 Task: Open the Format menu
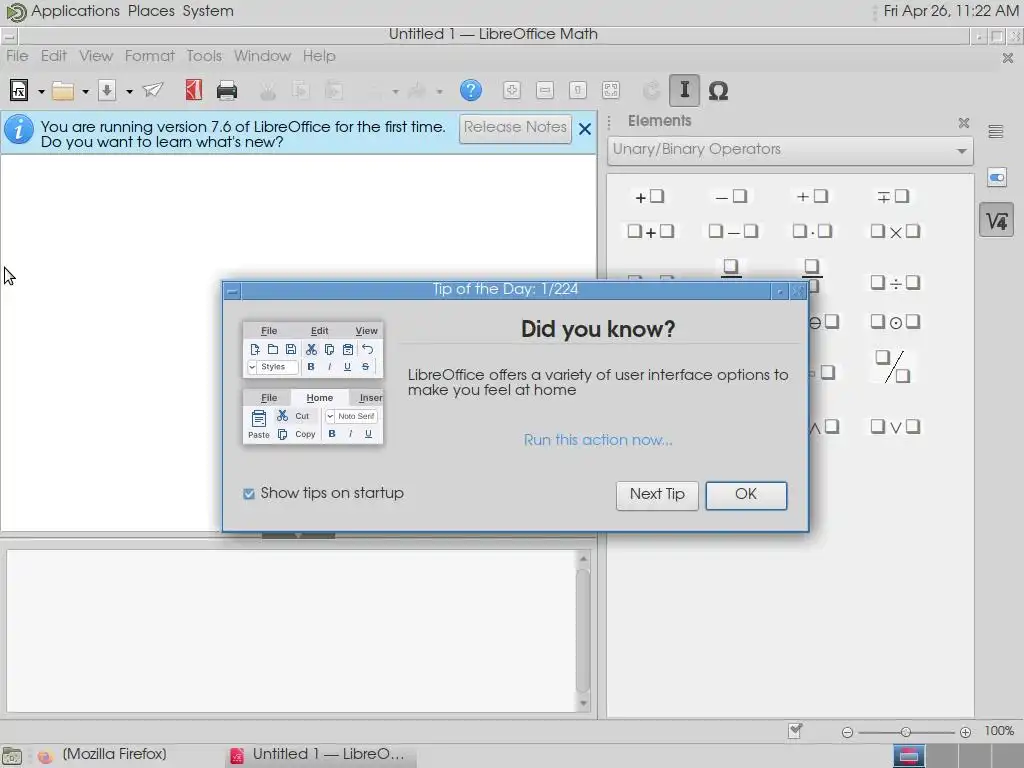coord(150,56)
